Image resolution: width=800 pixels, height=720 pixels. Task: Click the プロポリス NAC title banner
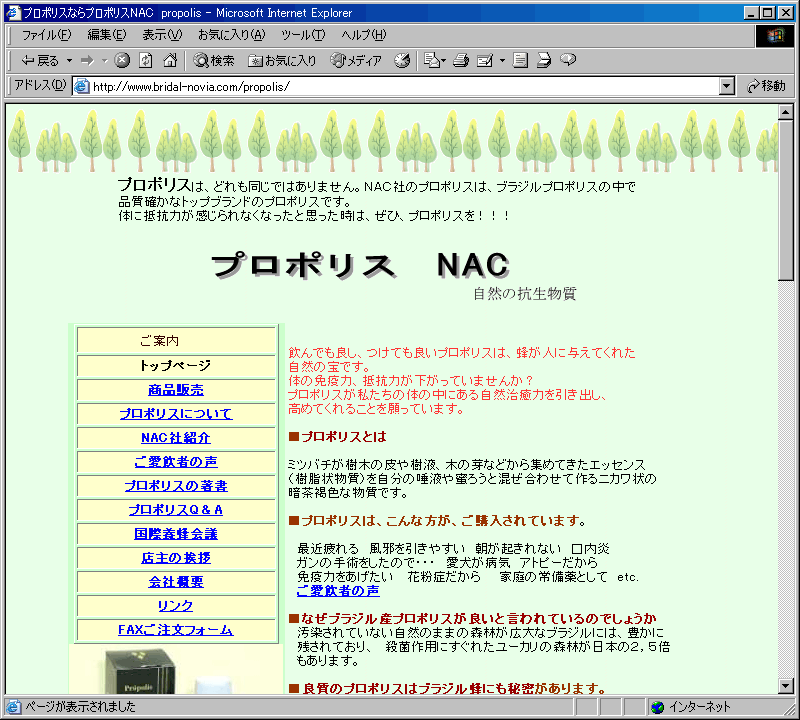(x=361, y=265)
